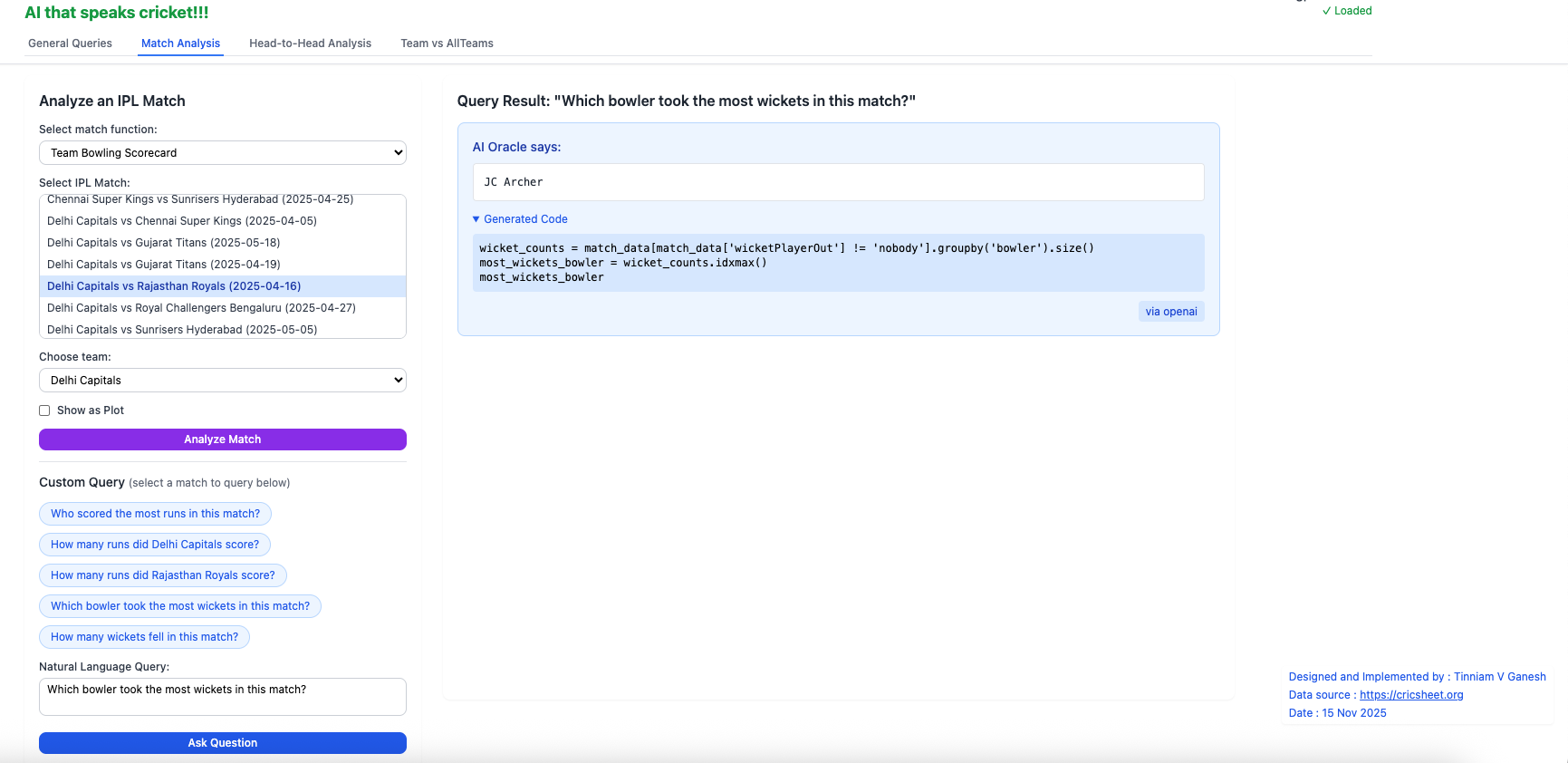Select Delhi Capitals vs Chennai Super Kings match
The width and height of the screenshot is (1568, 763).
[182, 221]
